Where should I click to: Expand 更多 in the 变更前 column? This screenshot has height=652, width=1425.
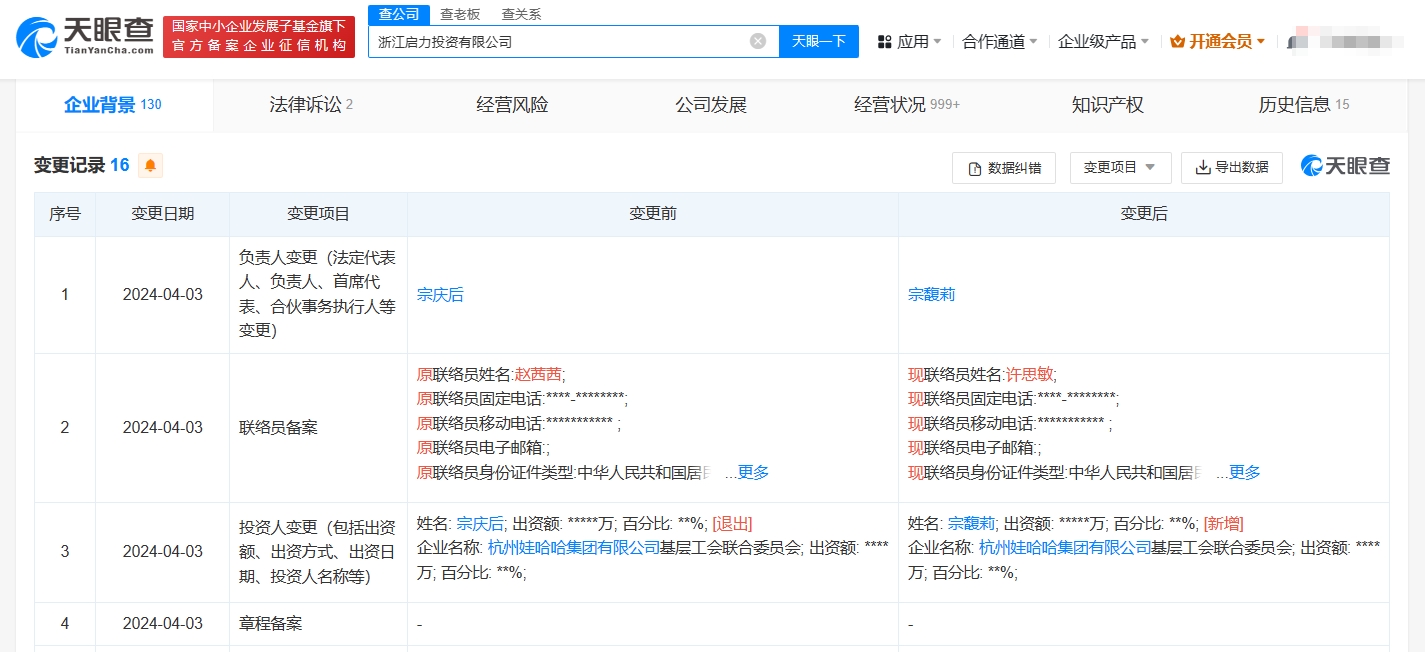tap(753, 472)
